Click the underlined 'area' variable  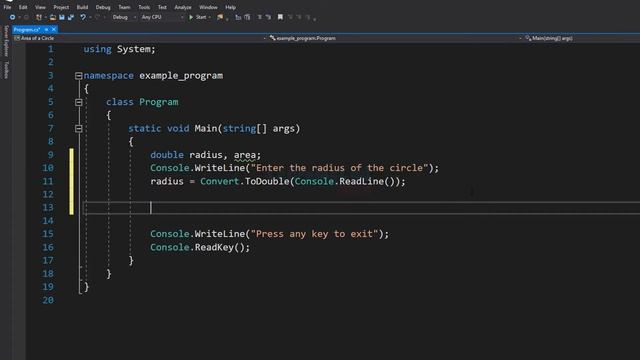(x=244, y=155)
